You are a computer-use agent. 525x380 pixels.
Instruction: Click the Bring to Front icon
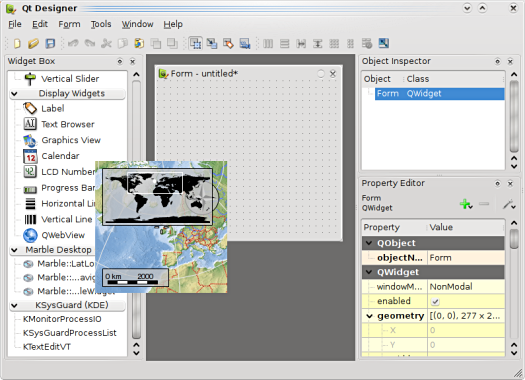pos(172,44)
